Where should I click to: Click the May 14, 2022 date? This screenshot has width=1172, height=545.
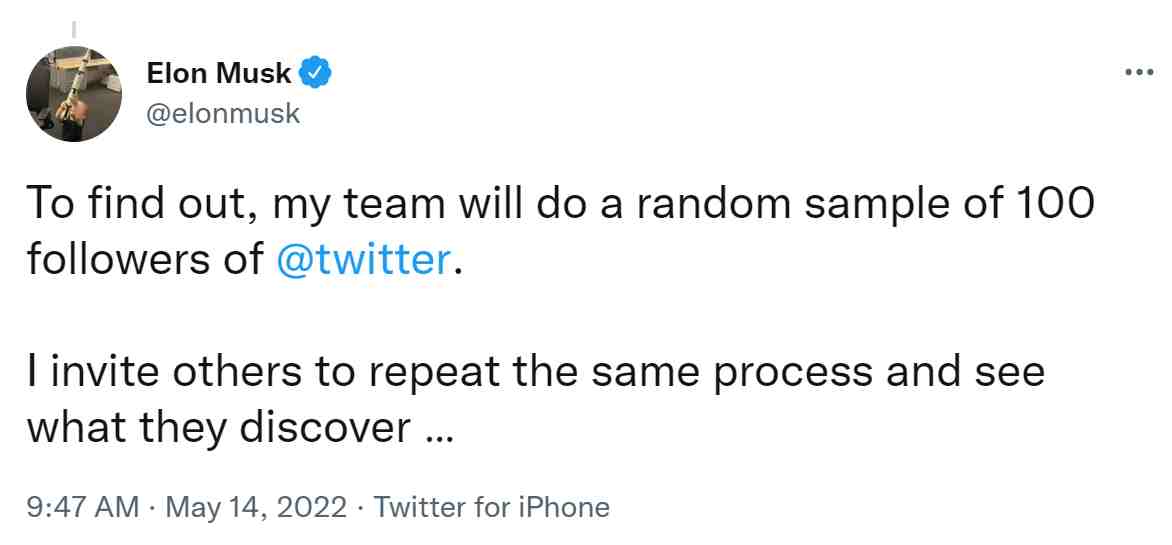[256, 508]
